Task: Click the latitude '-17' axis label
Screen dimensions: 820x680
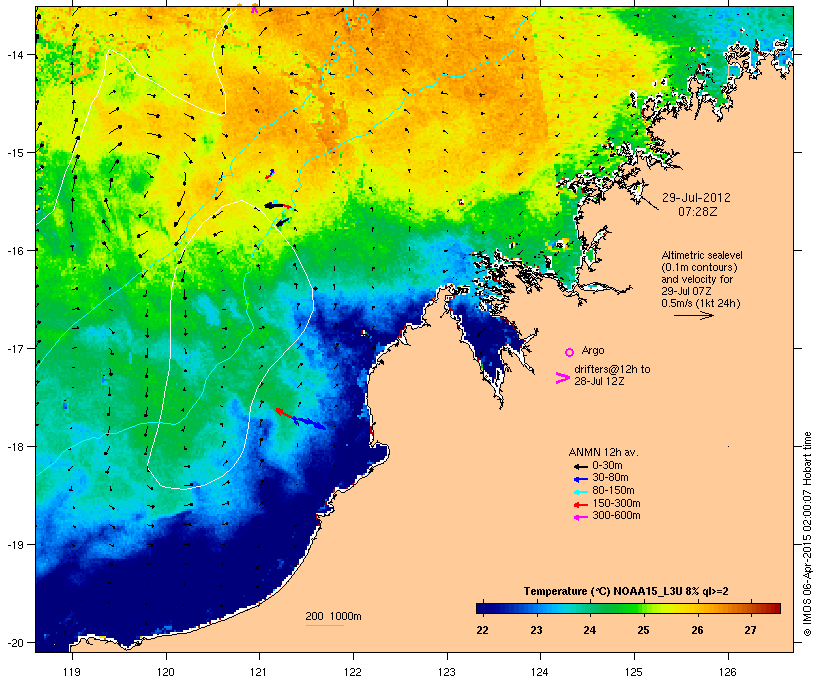Action: pos(14,348)
